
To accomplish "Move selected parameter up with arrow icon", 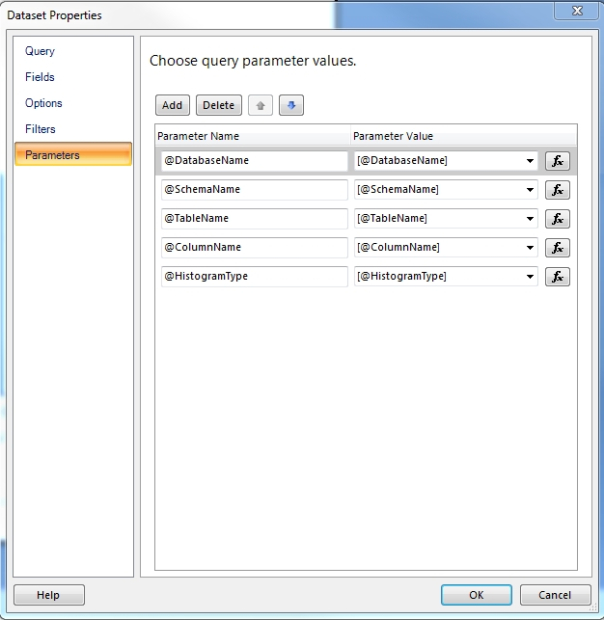I will [260, 105].
